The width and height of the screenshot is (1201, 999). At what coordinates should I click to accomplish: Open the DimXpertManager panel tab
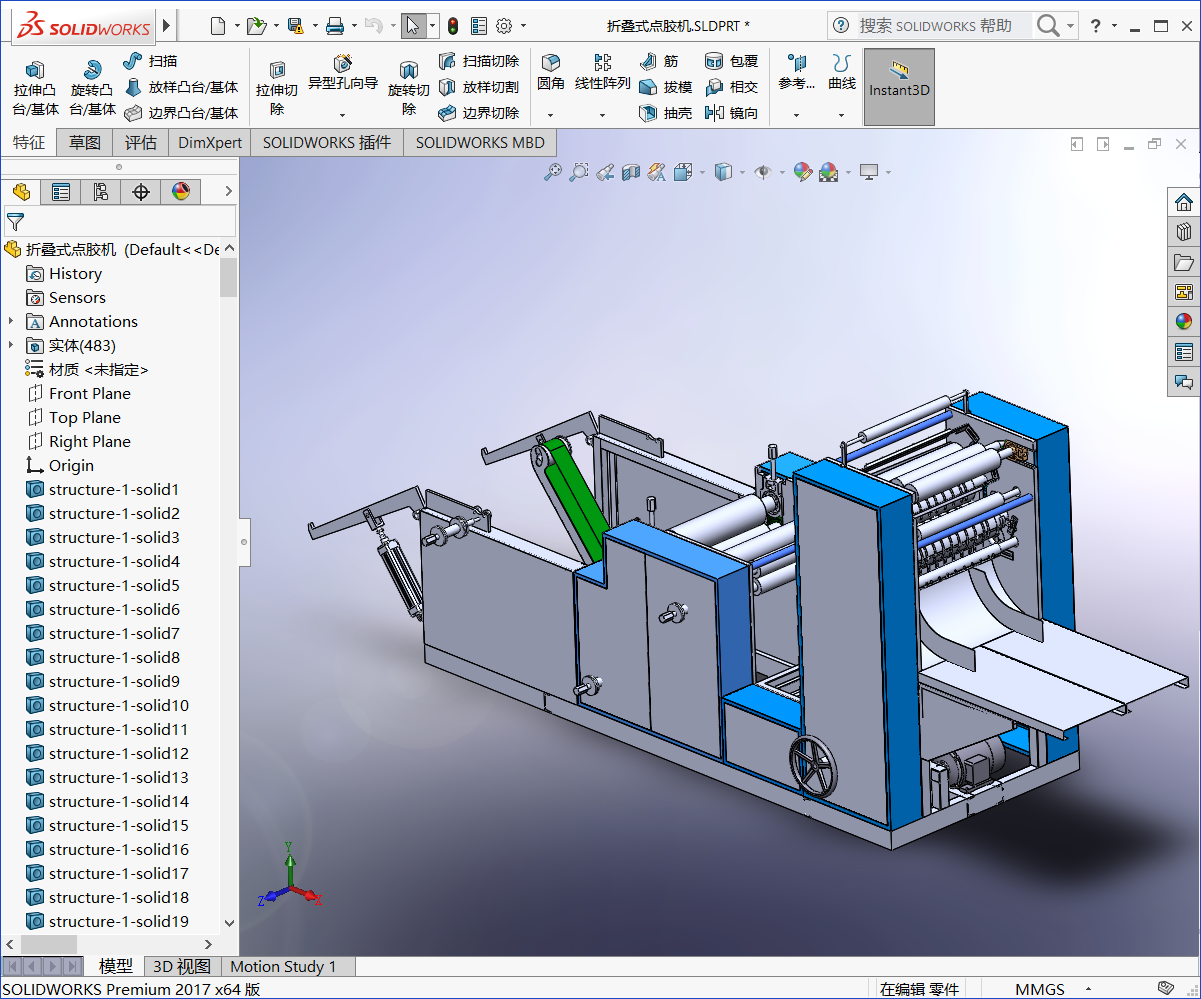coord(141,192)
